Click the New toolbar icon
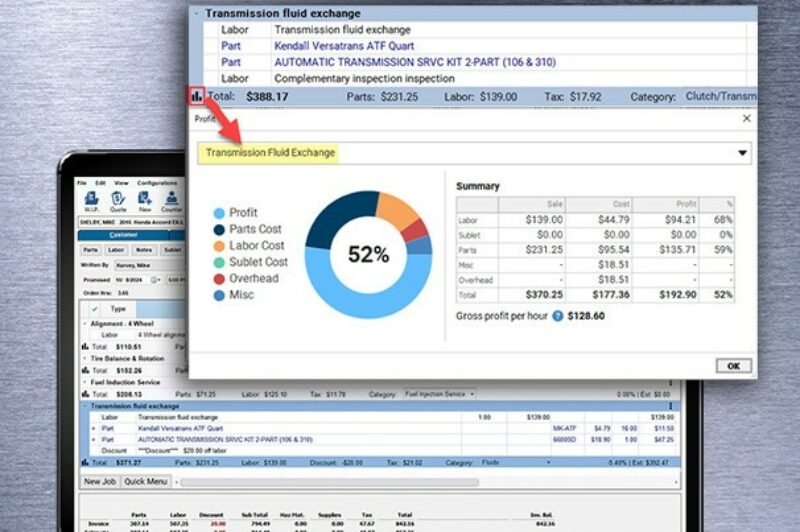This screenshot has width=800, height=532. point(145,201)
